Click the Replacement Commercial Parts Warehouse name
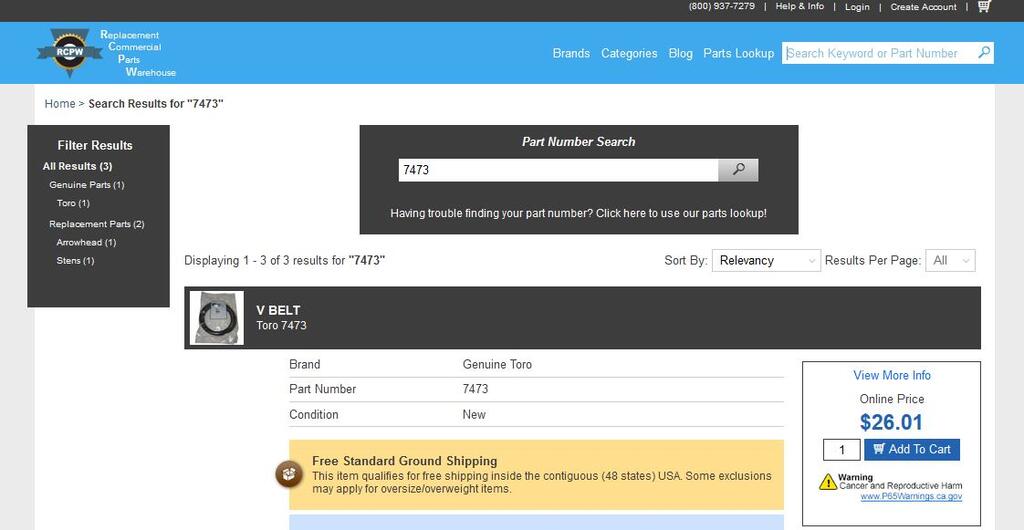 coord(138,54)
